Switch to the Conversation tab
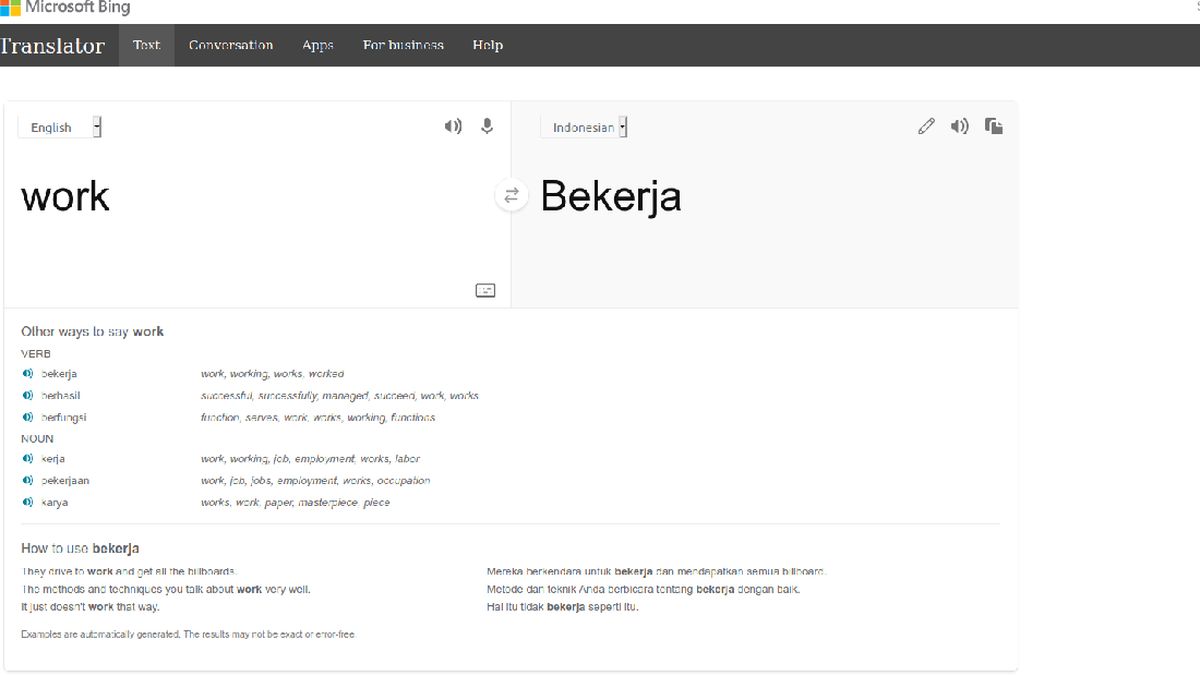The width and height of the screenshot is (1200, 676). pos(230,45)
